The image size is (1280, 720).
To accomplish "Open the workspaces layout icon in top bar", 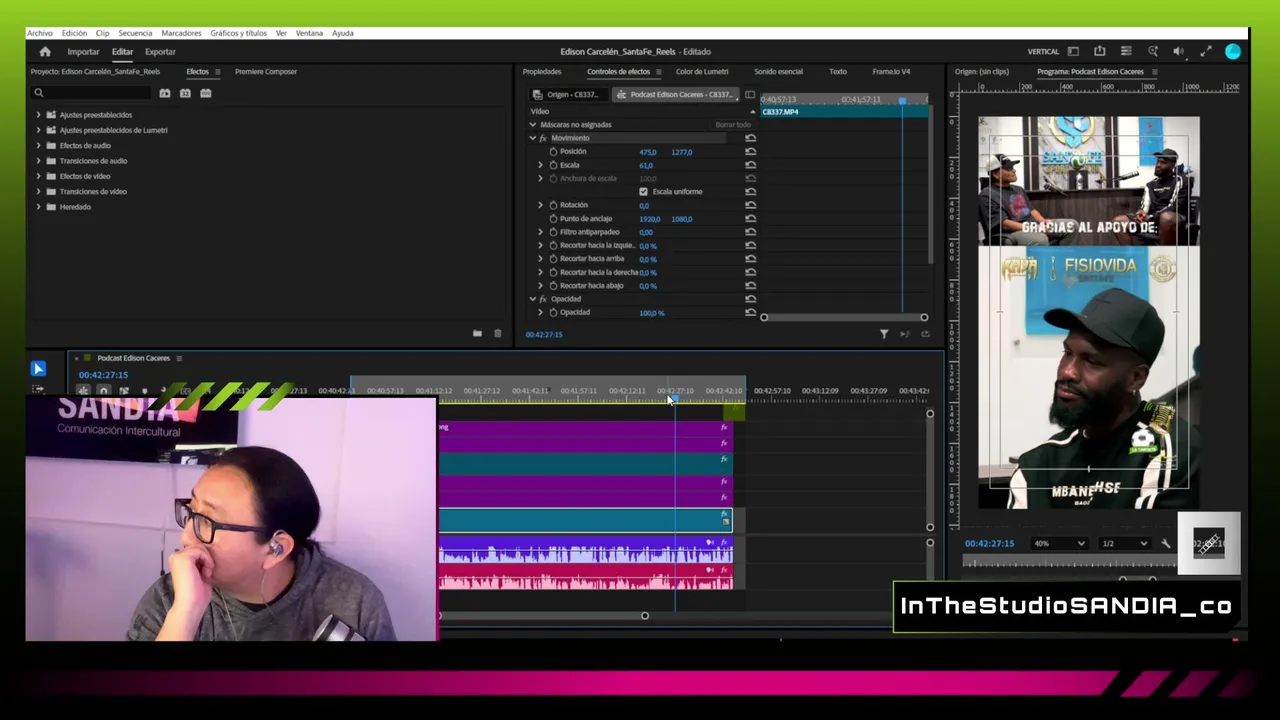I will pos(1073,52).
